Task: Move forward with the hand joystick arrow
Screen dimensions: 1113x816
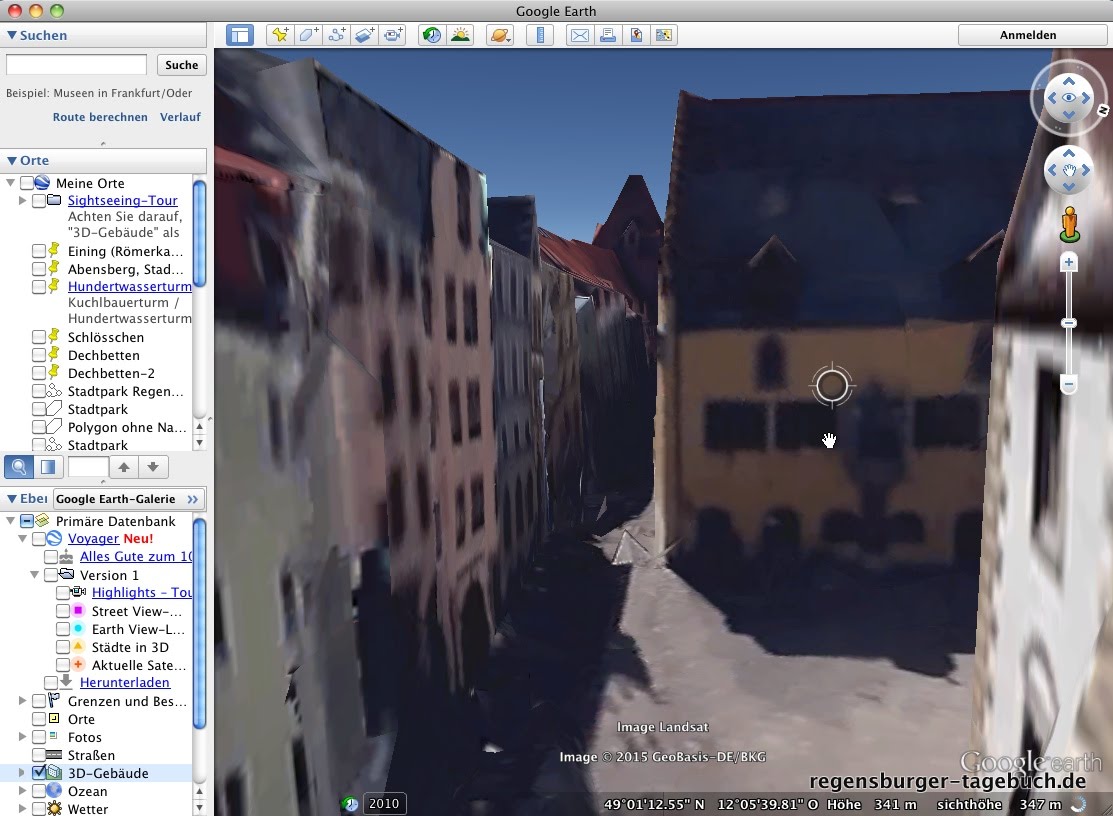Action: [x=1068, y=153]
